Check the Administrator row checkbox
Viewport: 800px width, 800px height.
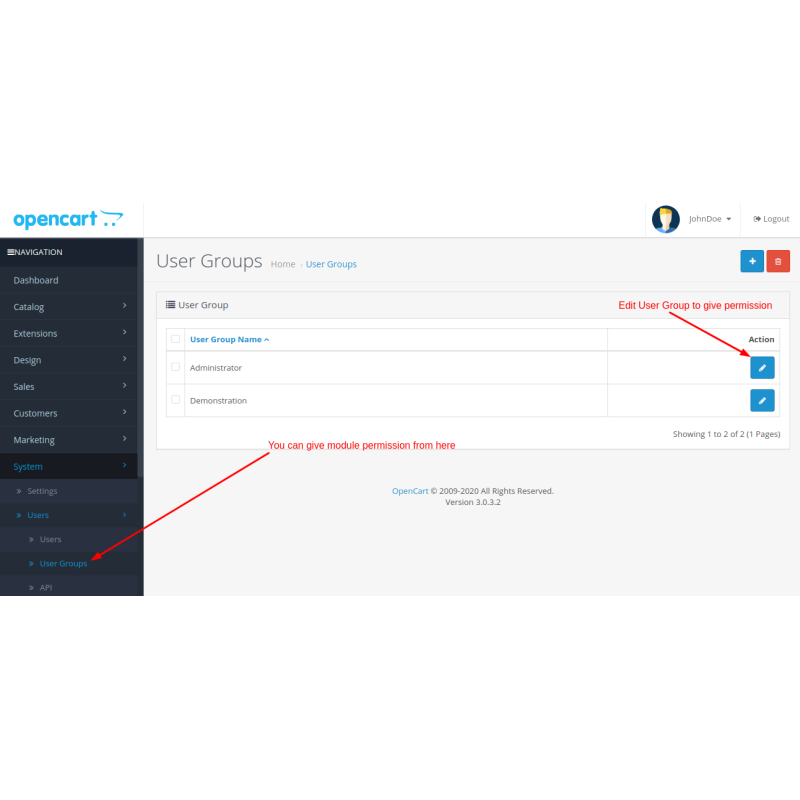coord(175,368)
